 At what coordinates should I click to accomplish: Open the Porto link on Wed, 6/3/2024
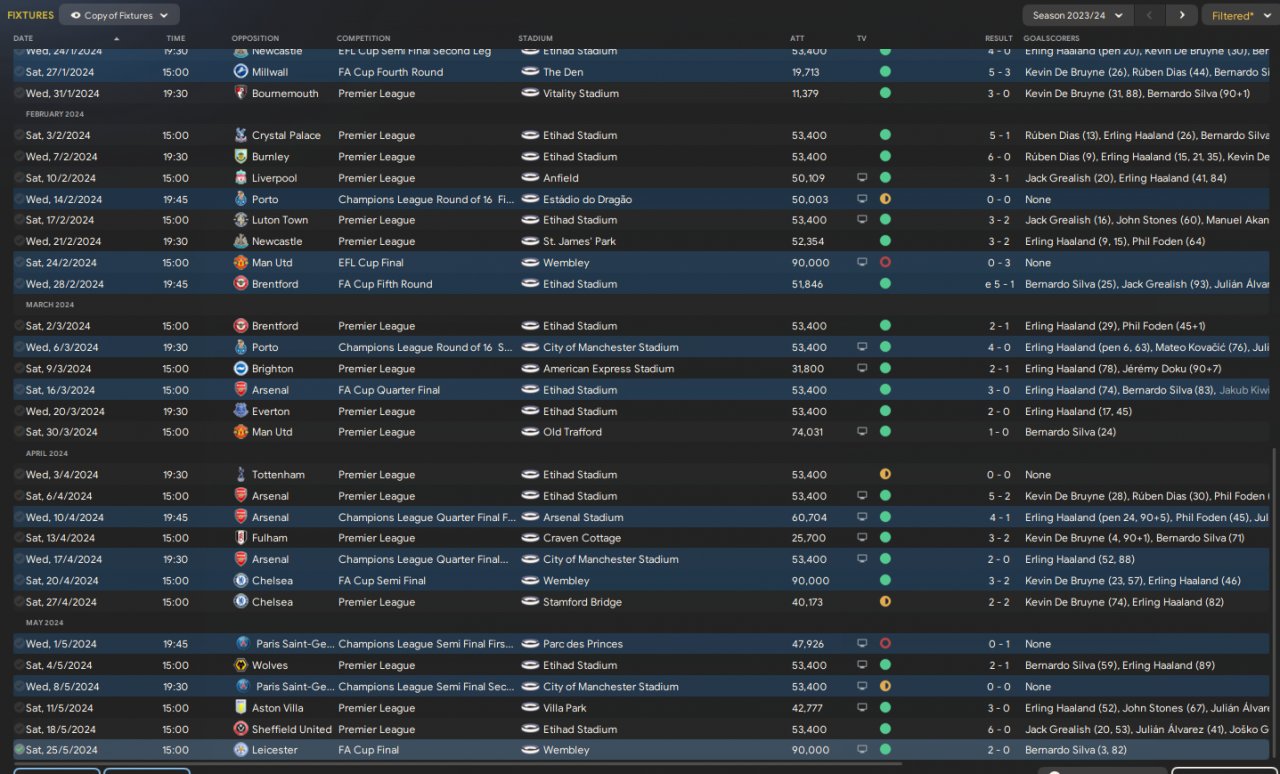point(265,347)
